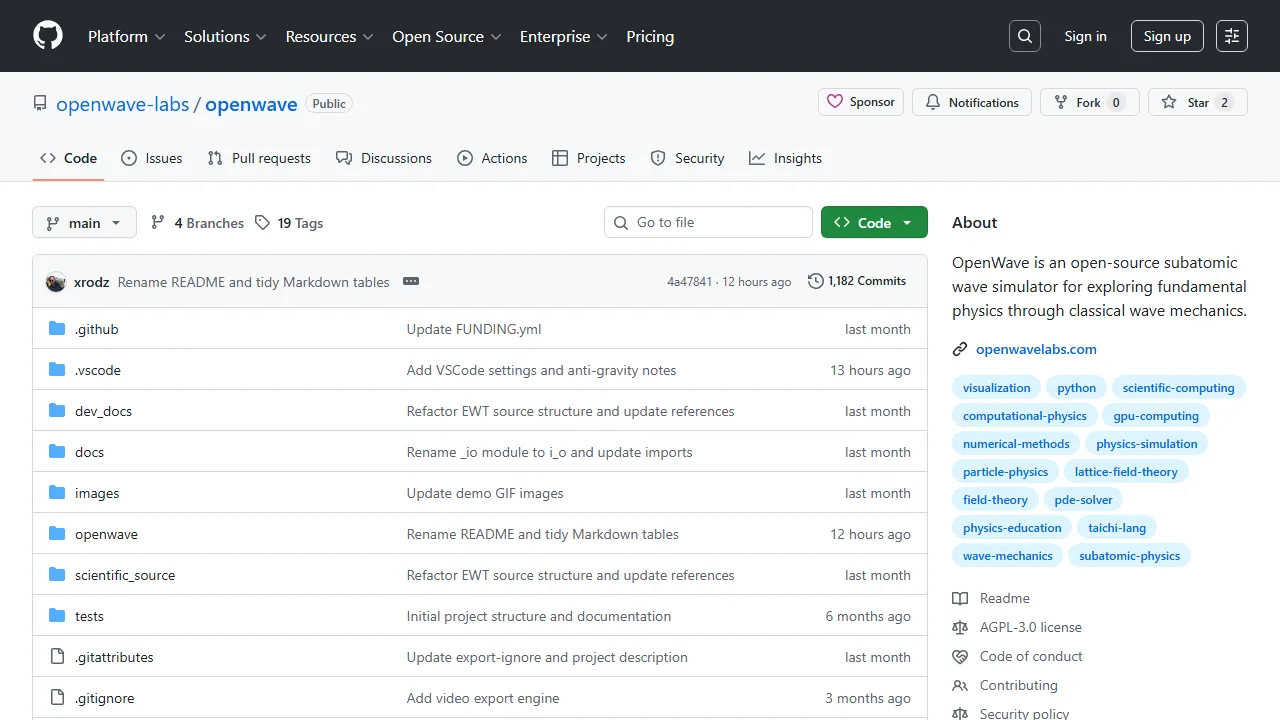Click the xrodz avatar image

[56, 282]
